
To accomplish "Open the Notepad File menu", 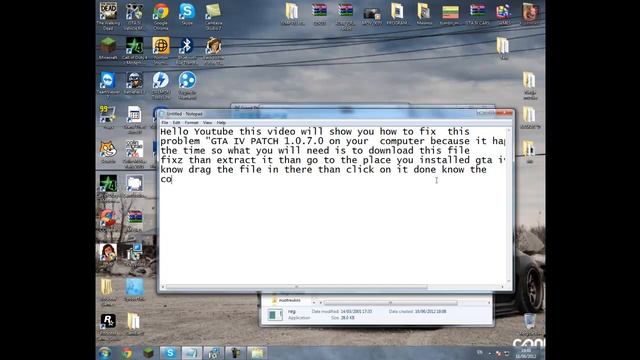I will tap(165, 122).
